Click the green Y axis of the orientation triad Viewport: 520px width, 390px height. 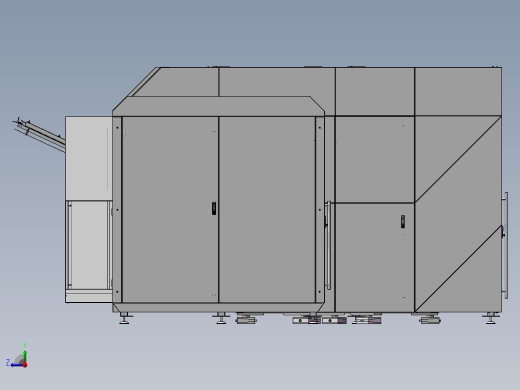[25, 356]
